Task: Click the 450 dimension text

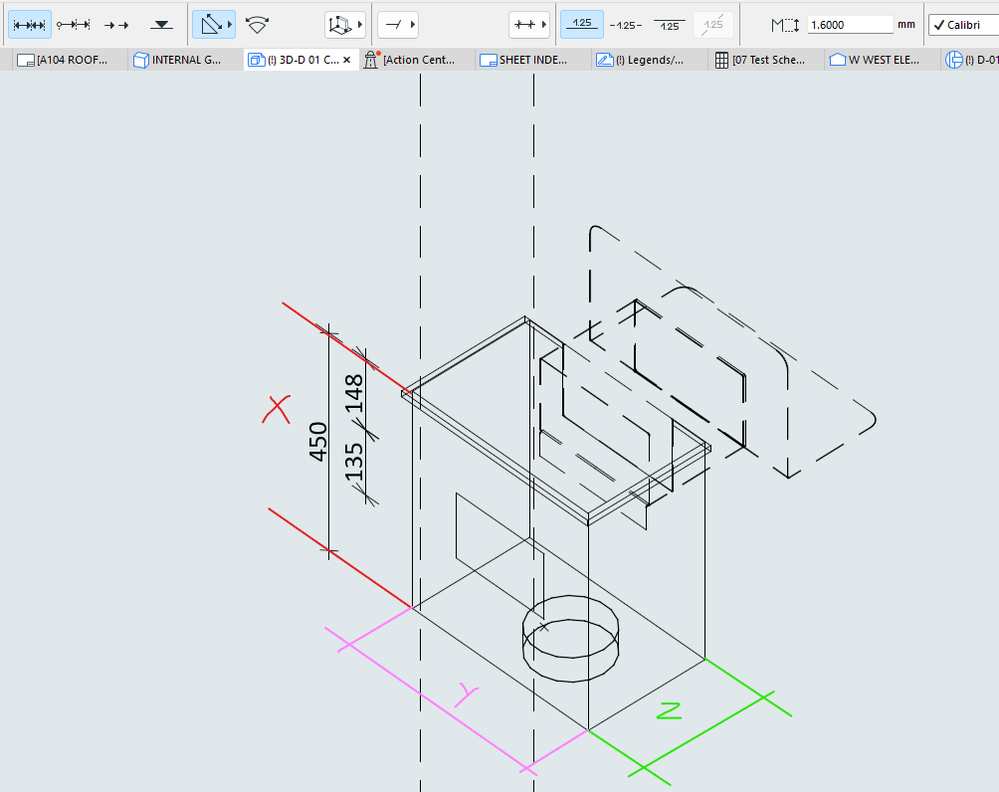Action: pos(317,442)
